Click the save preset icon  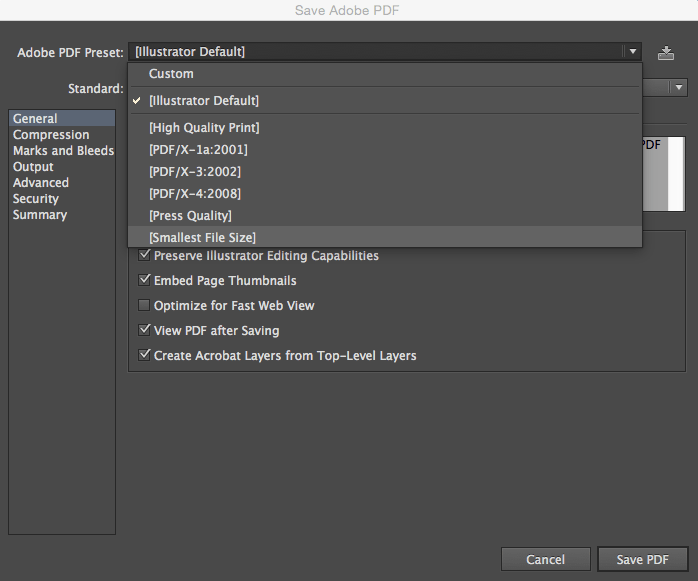[666, 53]
